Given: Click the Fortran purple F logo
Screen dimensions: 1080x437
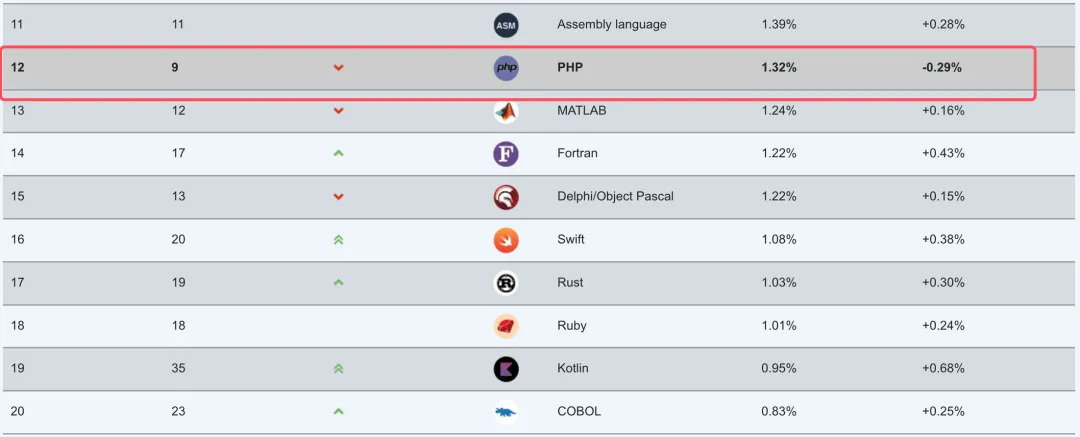Looking at the screenshot, I should tap(506, 154).
